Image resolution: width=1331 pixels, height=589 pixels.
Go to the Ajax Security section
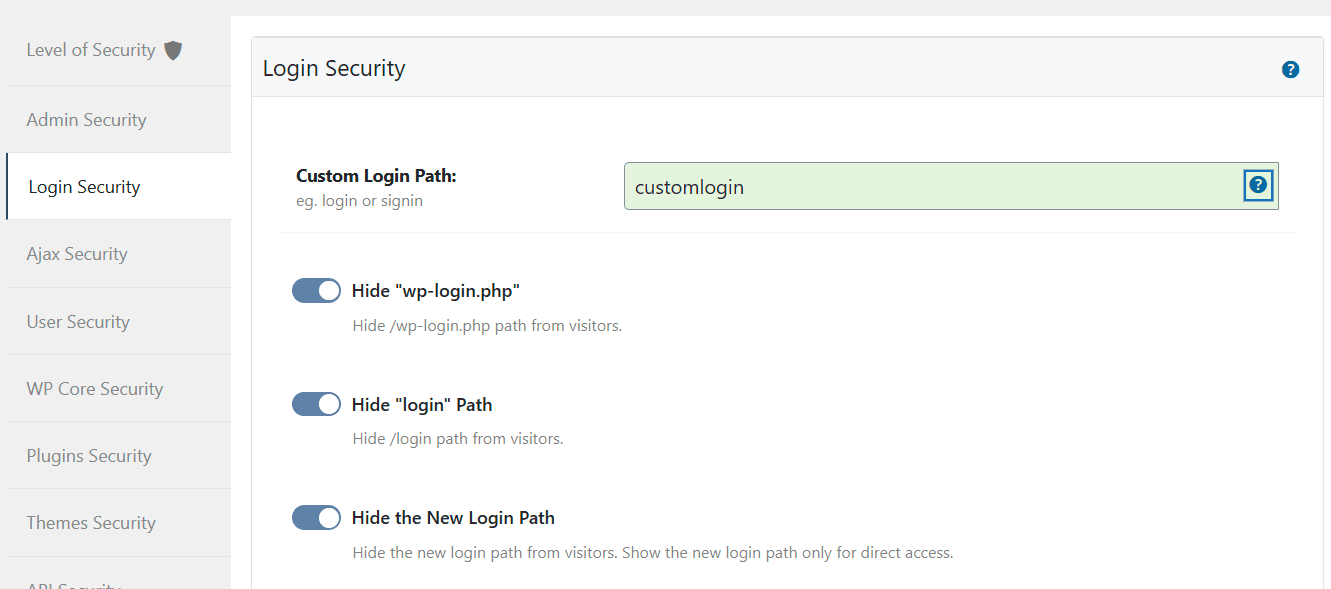(77, 254)
